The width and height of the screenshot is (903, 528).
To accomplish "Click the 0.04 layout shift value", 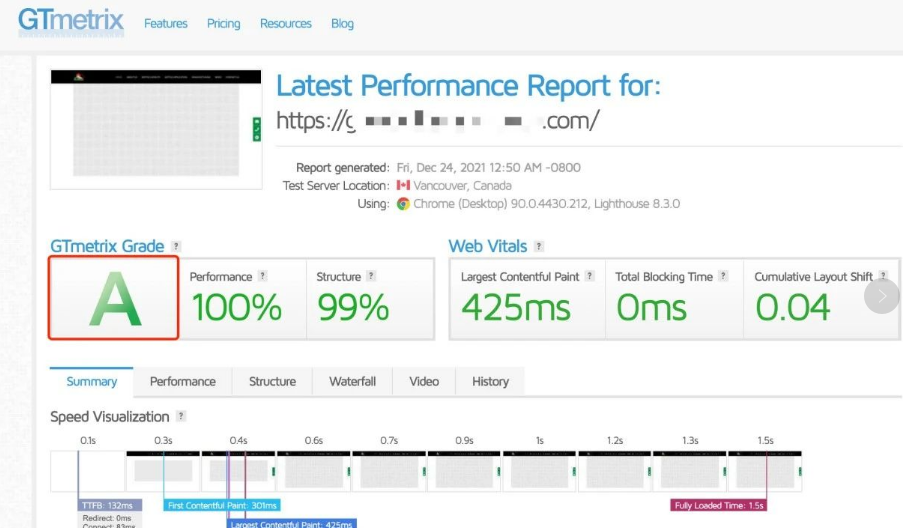I will point(793,307).
